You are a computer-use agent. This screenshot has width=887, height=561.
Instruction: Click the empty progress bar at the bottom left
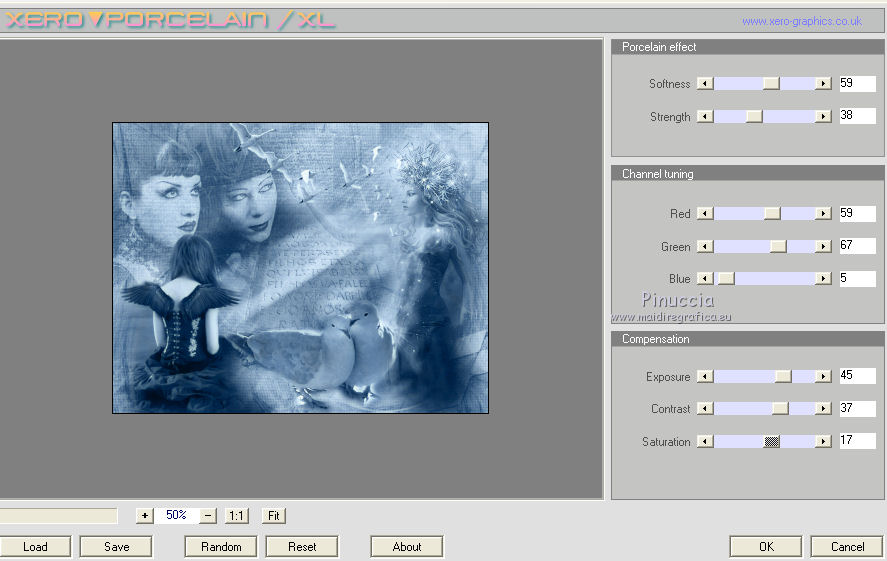click(x=58, y=515)
